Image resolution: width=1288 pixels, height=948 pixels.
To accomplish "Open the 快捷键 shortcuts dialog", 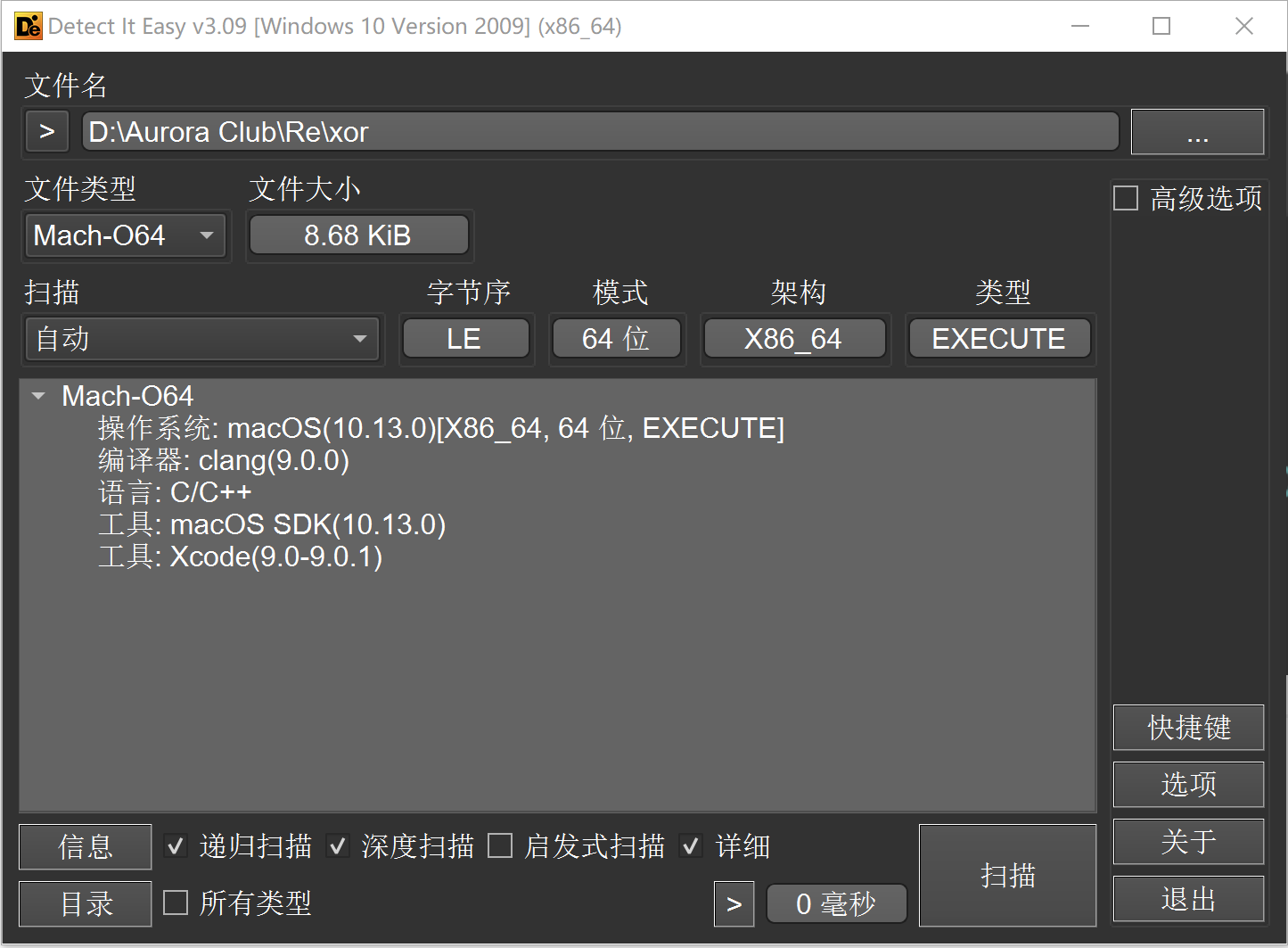I will pos(1188,728).
